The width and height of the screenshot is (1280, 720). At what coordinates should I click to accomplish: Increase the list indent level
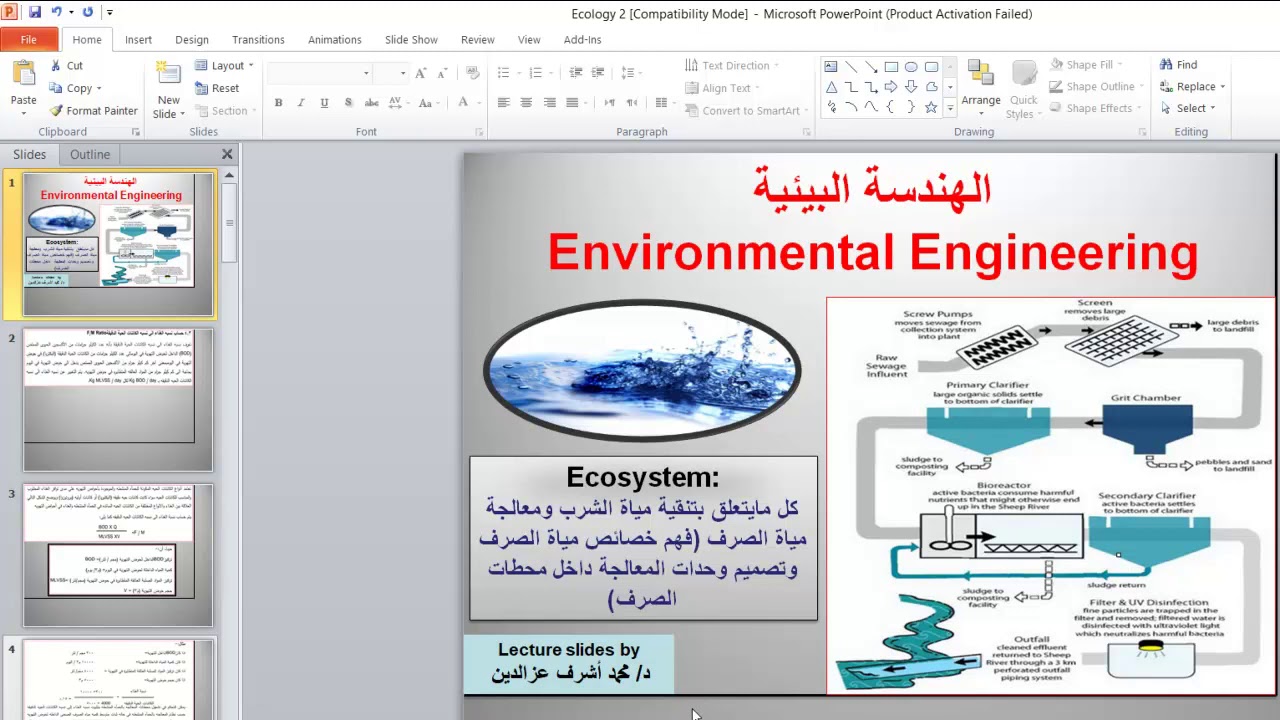pyautogui.click(x=599, y=73)
